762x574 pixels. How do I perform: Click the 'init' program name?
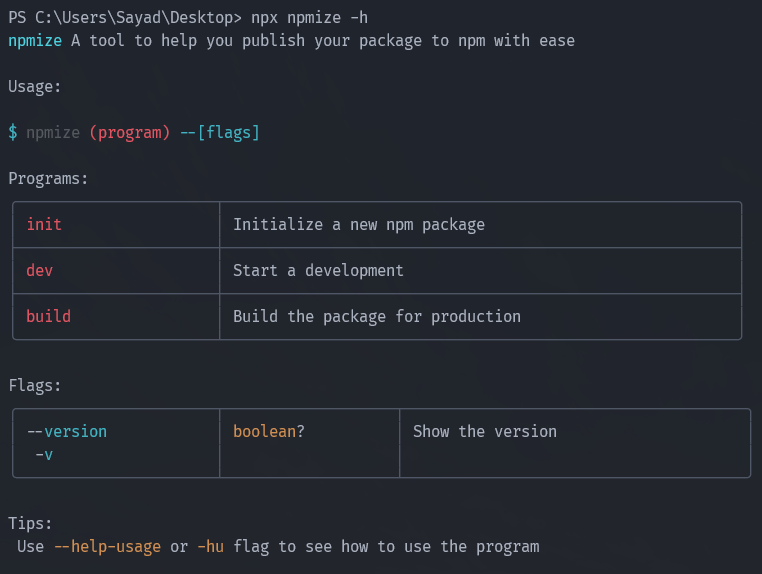click(44, 224)
